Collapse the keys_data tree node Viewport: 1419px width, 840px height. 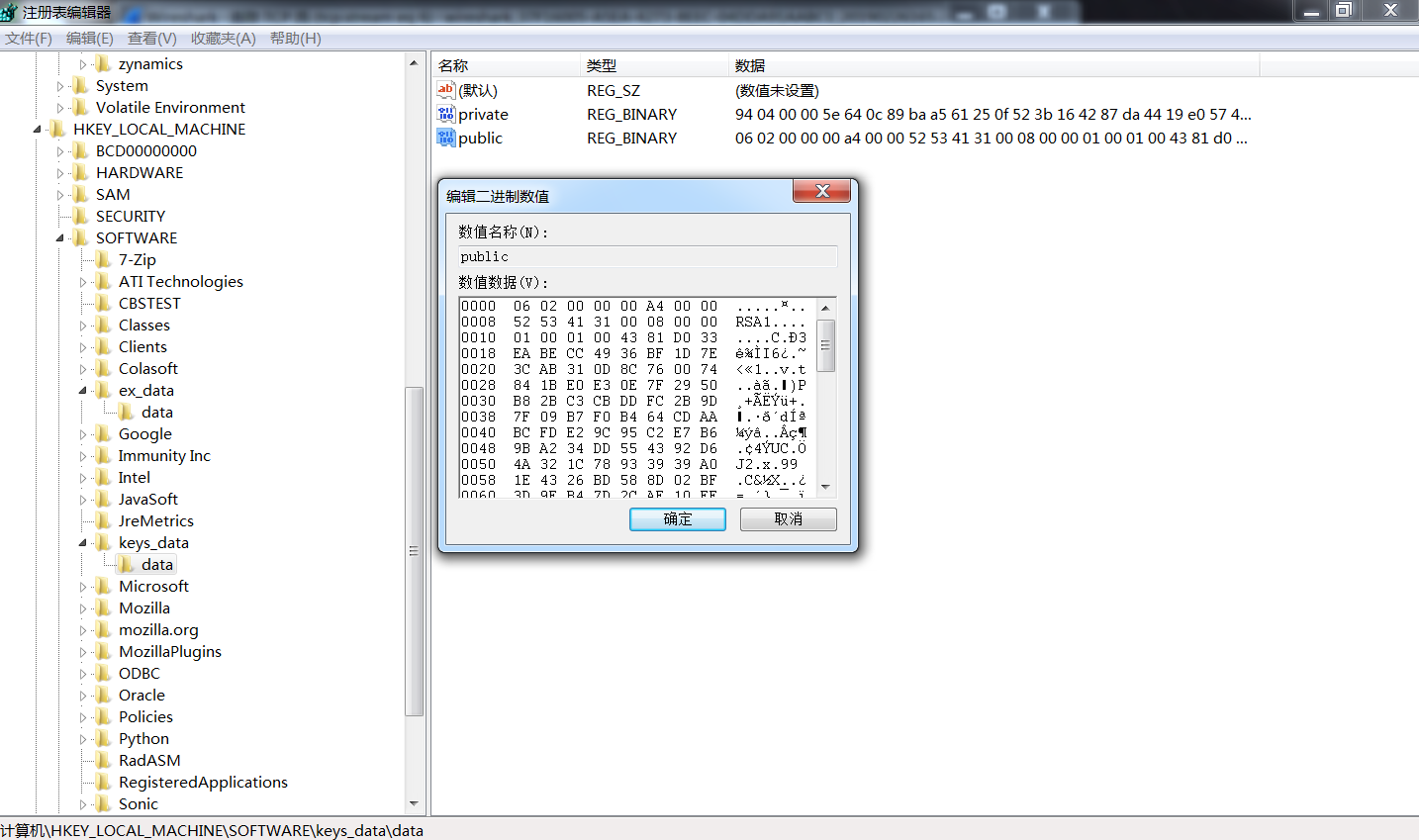click(x=83, y=543)
